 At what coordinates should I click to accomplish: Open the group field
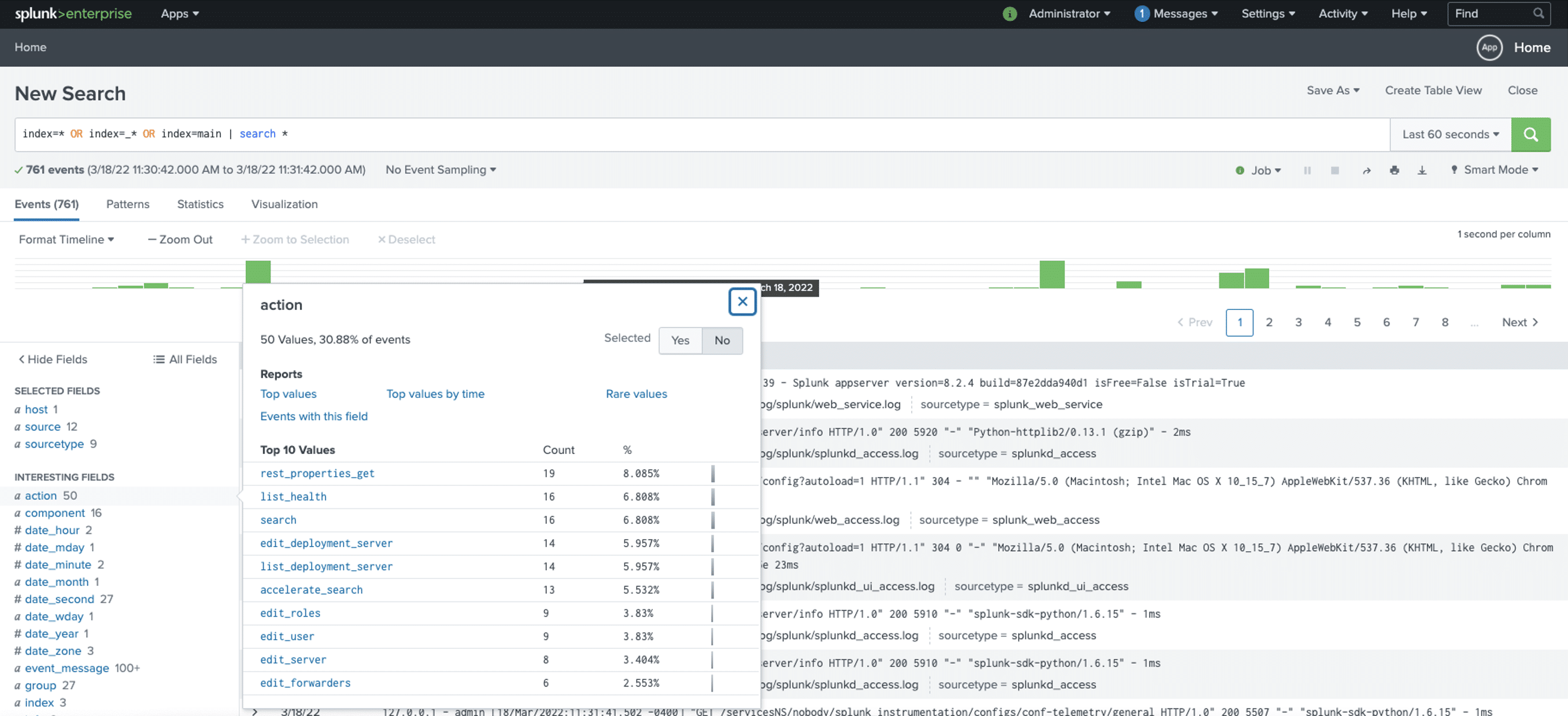pos(40,685)
